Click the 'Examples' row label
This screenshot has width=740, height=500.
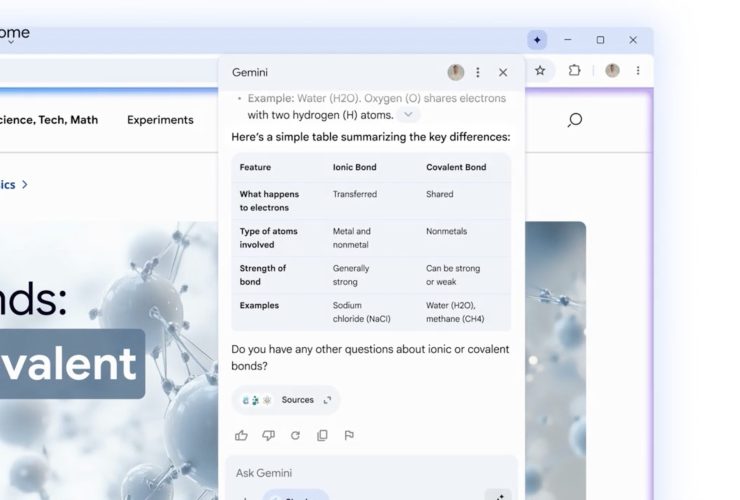tap(259, 305)
